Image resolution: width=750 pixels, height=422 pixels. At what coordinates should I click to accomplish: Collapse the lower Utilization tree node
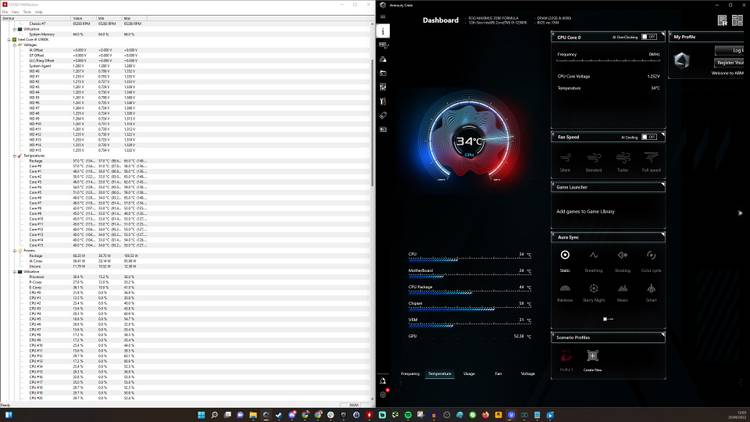[x=14, y=271]
